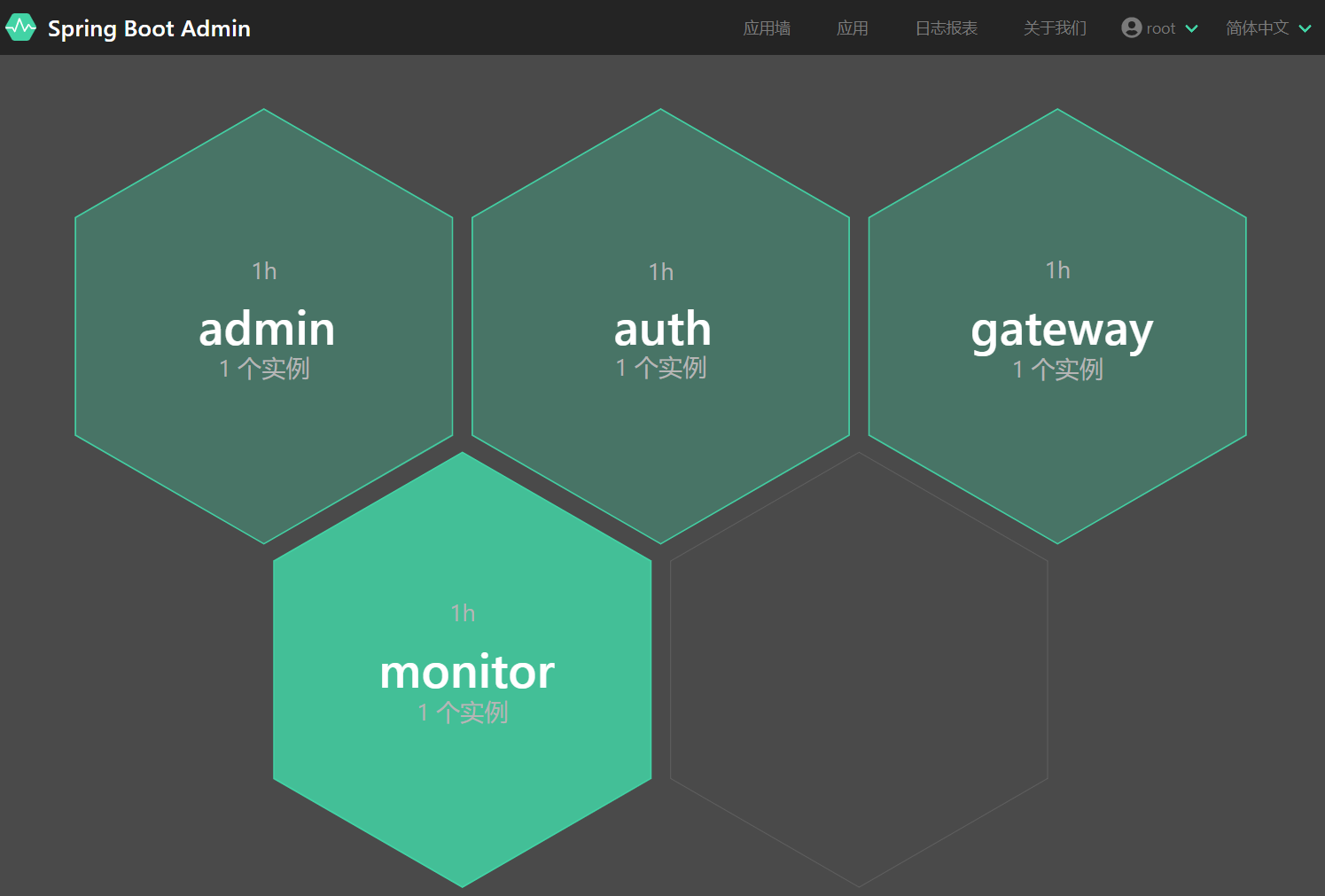1325x896 pixels.
Task: Click the Spring Boot Admin heartbeat logo
Action: click(x=20, y=27)
